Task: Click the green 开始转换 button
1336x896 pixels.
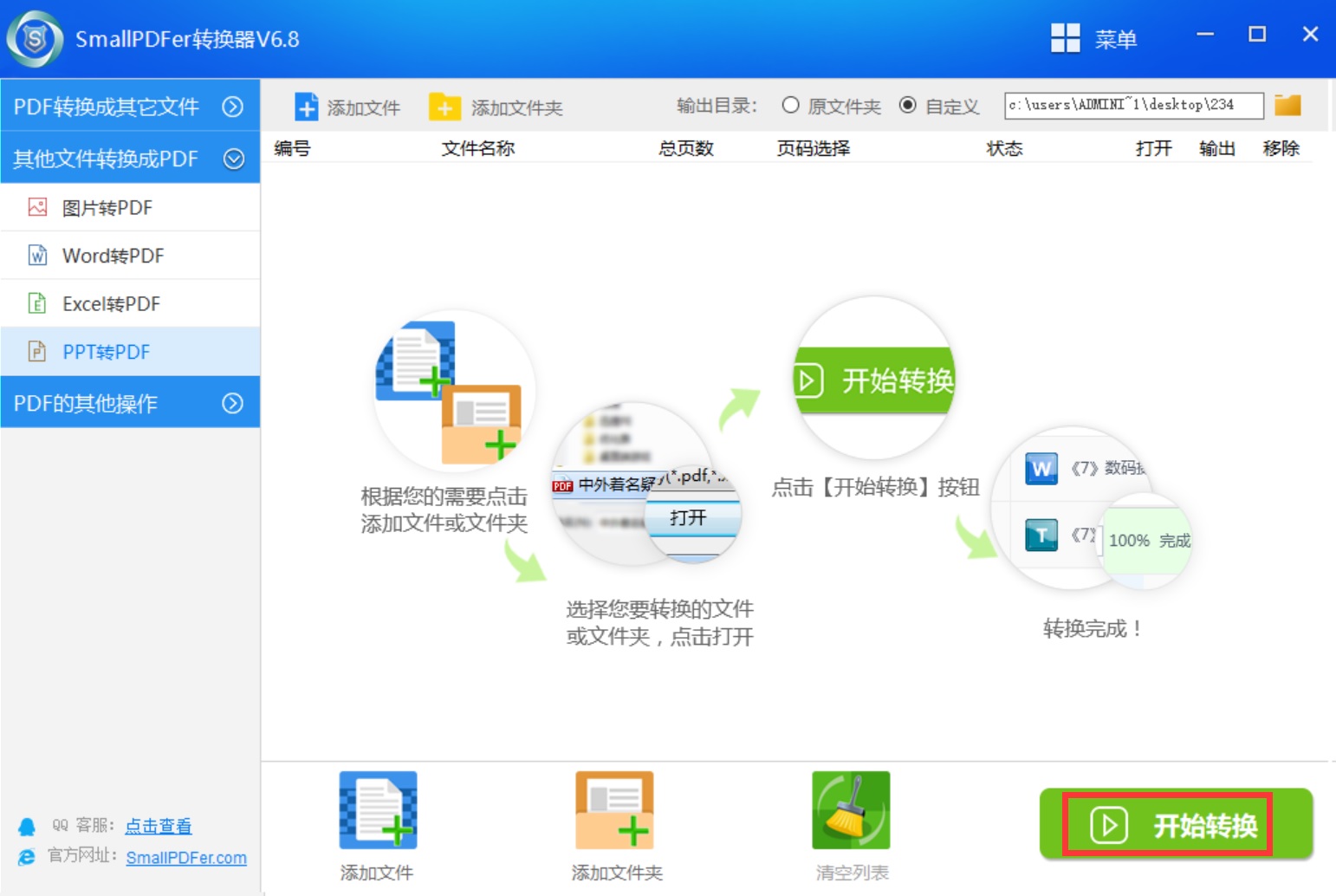Action: pyautogui.click(x=1176, y=824)
